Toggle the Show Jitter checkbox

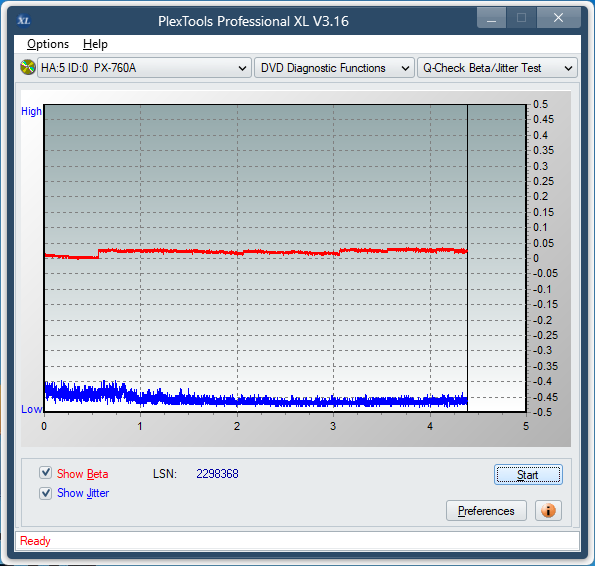click(x=46, y=493)
